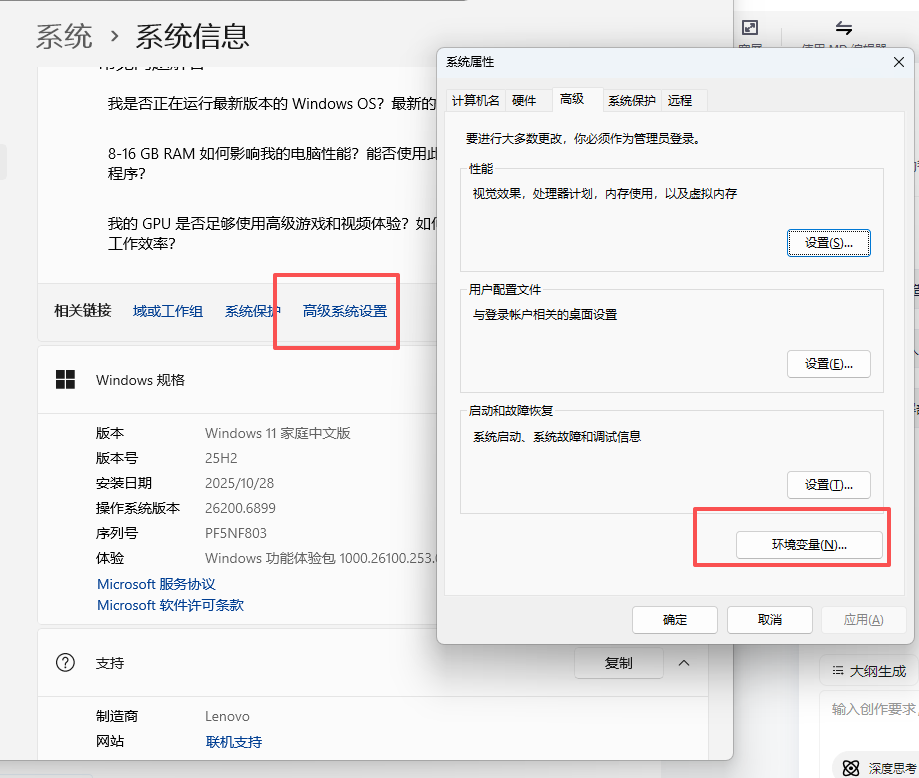Image resolution: width=919 pixels, height=778 pixels.
Task: Click the Windows logo icon beside Windows 规格
Action: pos(65,380)
